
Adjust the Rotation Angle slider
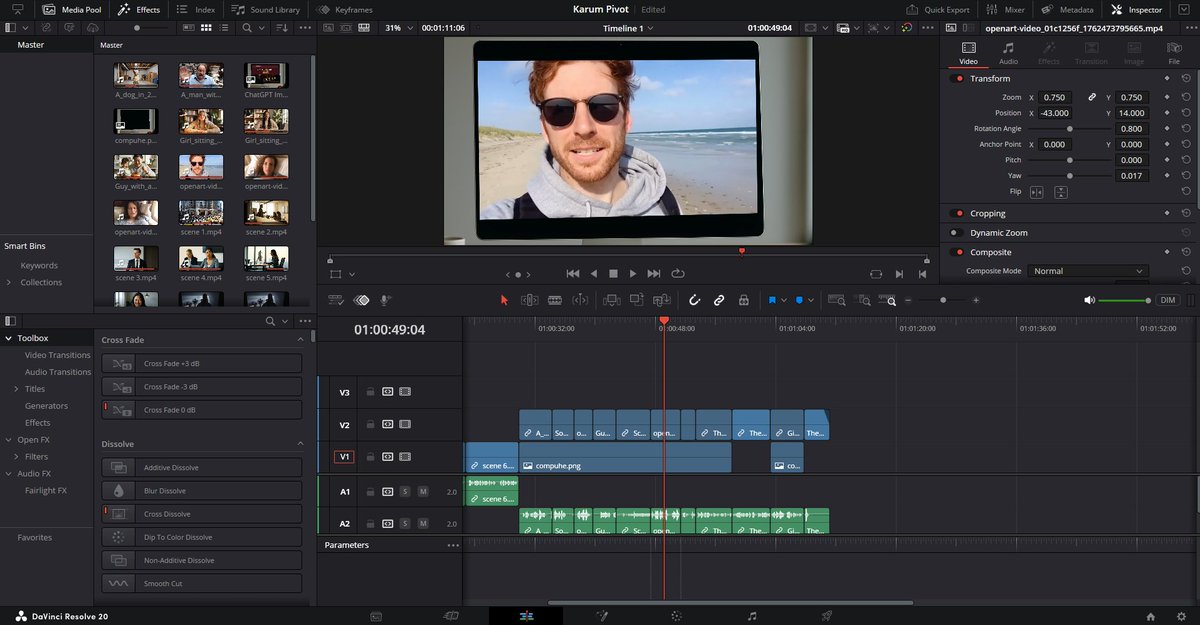coord(1070,129)
